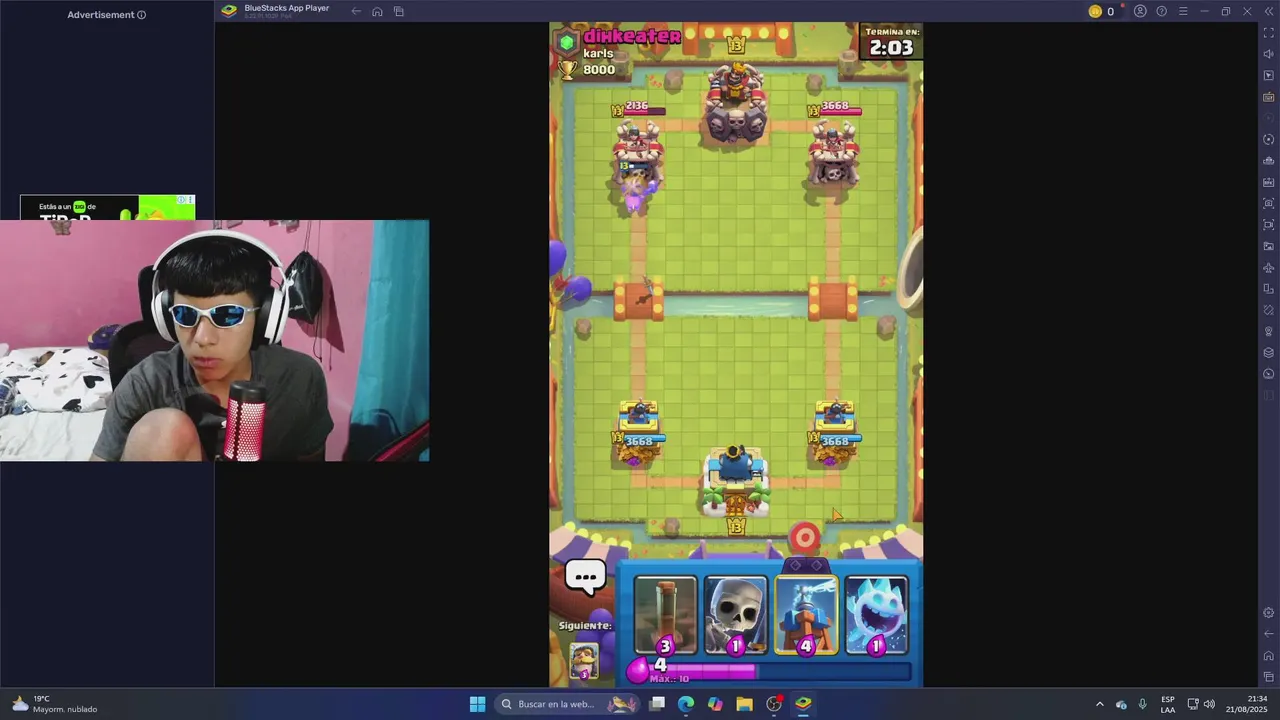1280x720 pixels.
Task: Collapse the BlueStacks side toolbar
Action: (1268, 11)
